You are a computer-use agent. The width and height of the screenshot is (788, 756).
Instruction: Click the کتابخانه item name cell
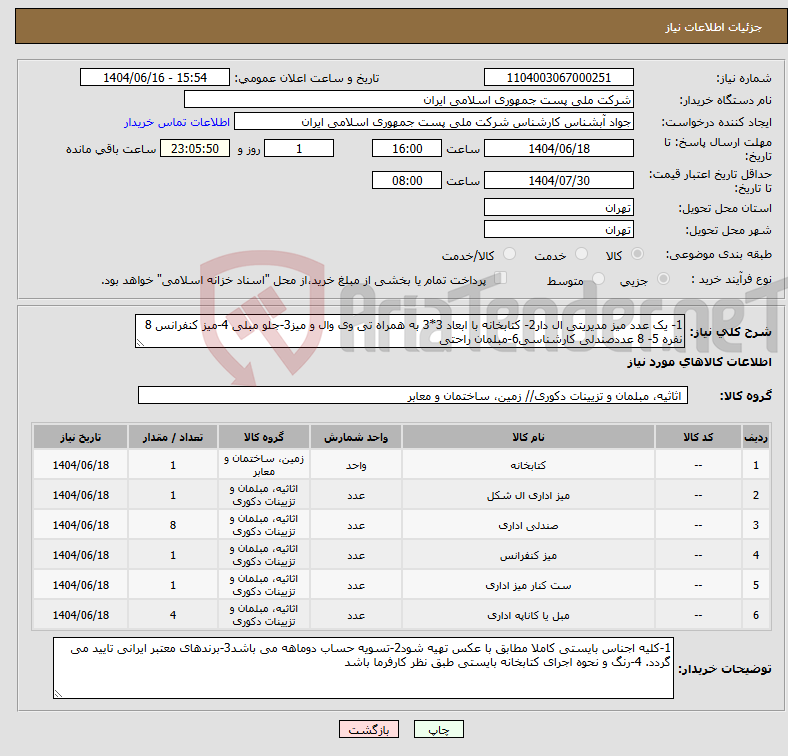click(x=528, y=465)
